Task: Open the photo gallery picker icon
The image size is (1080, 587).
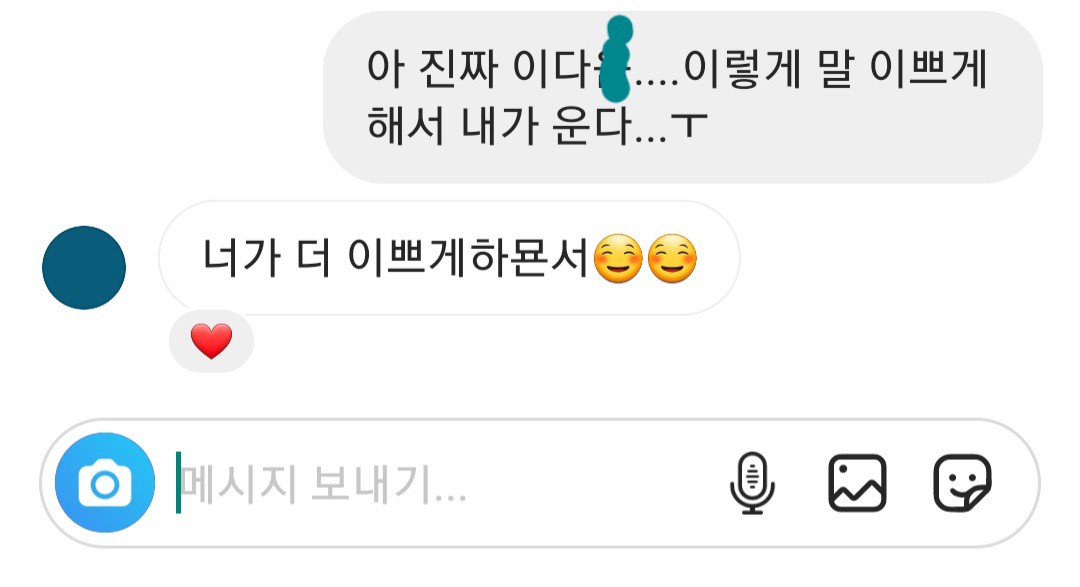Action: point(857,483)
